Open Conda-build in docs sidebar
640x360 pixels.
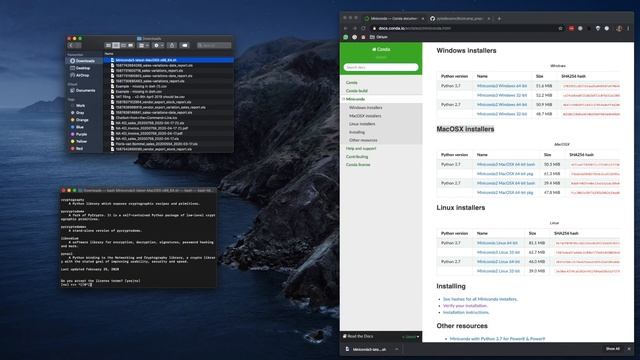[357, 91]
